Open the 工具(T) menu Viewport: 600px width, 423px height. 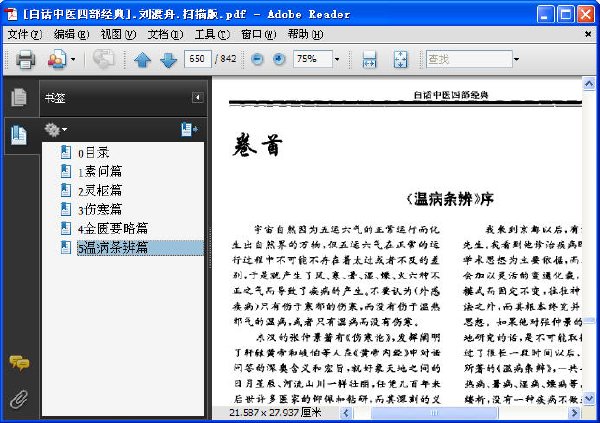(212, 34)
